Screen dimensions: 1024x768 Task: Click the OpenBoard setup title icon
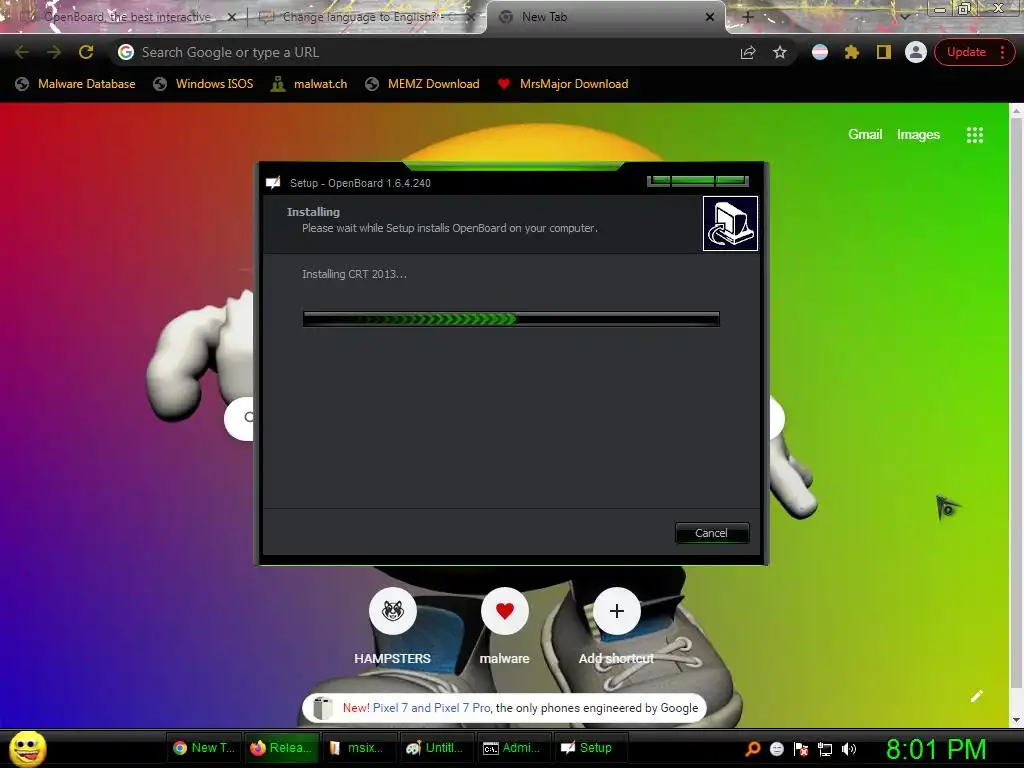click(273, 183)
